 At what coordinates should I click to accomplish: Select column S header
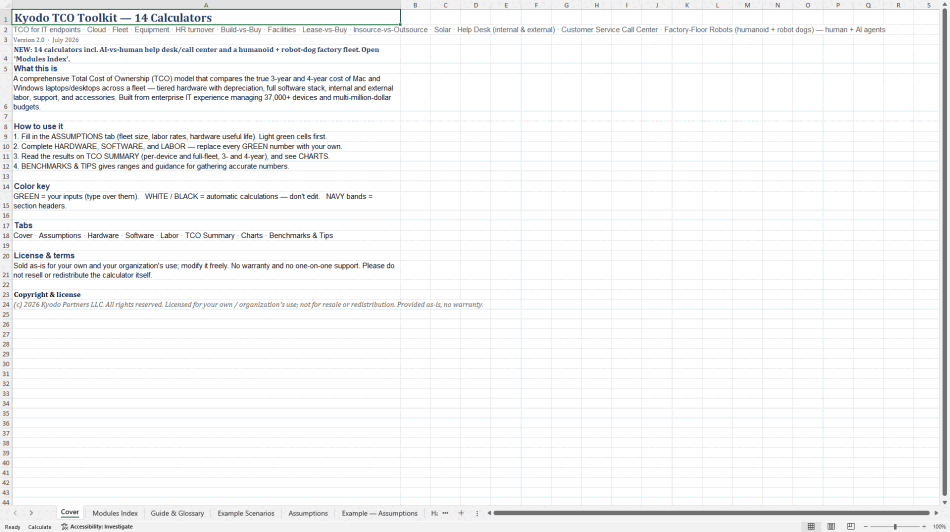coord(928,5)
